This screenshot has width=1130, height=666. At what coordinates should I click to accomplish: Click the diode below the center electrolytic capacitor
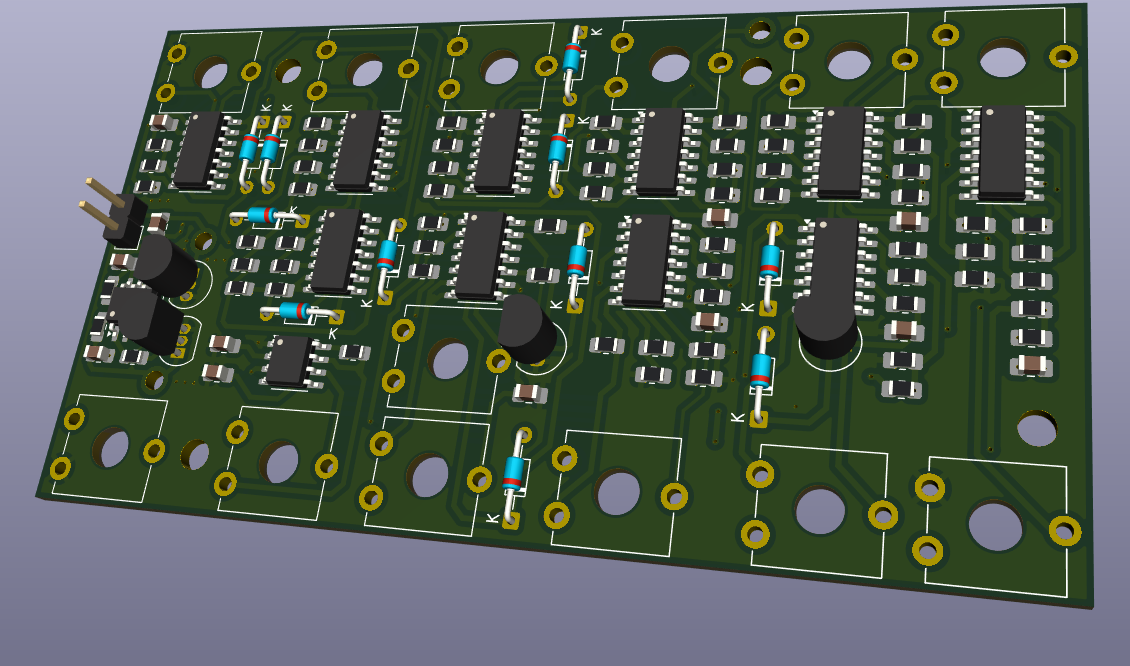click(514, 475)
